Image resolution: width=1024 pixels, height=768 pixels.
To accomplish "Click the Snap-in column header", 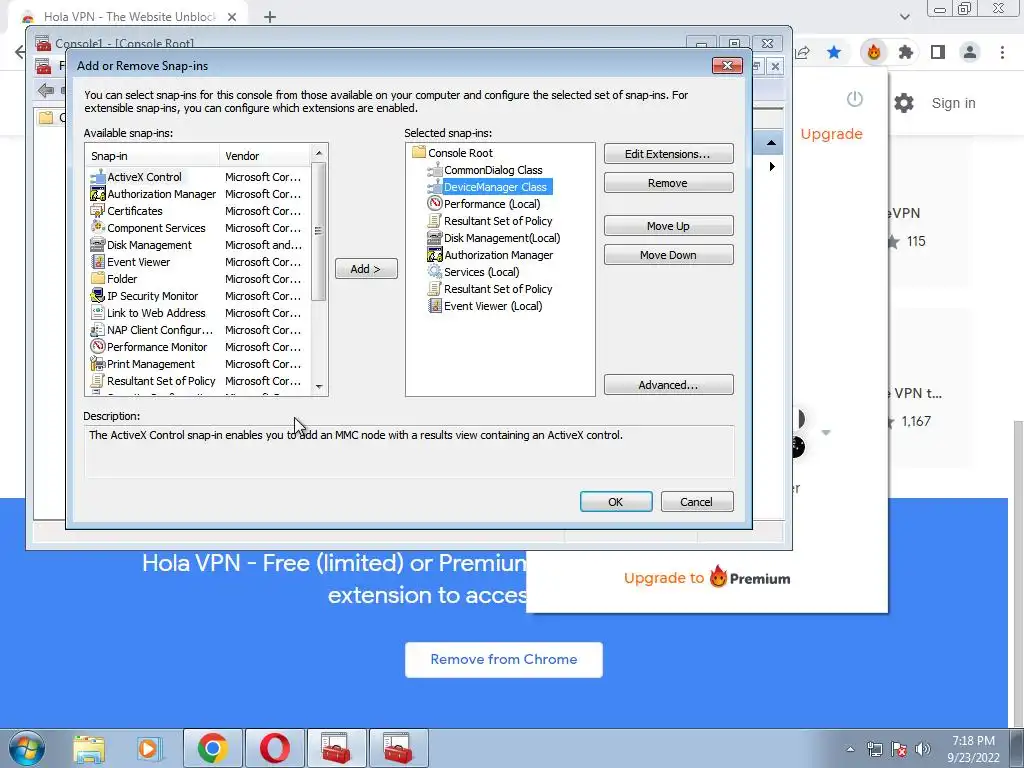I will [x=153, y=155].
